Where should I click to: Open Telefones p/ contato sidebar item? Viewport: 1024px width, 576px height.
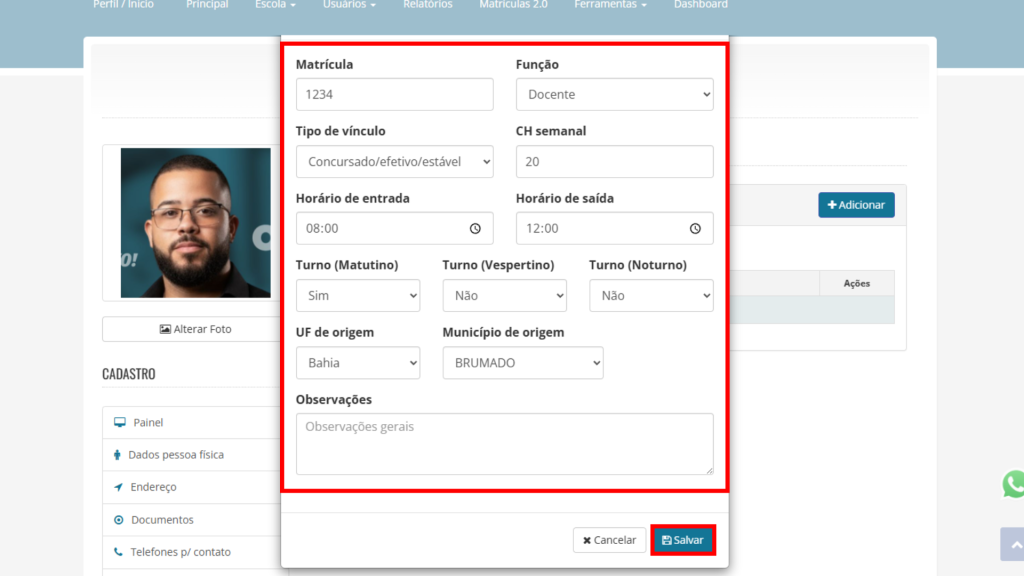click(x=180, y=552)
